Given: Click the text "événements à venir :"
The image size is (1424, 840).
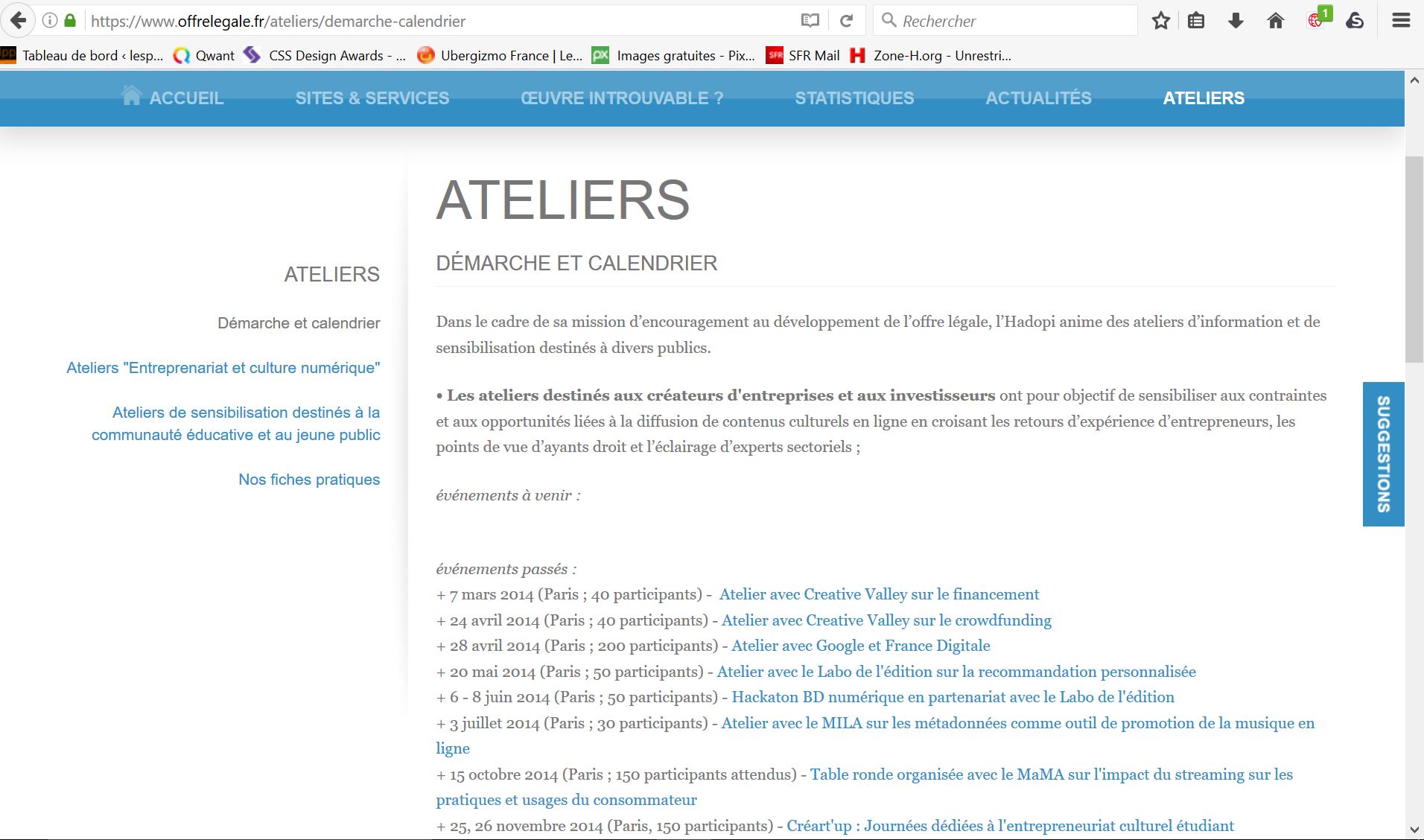Looking at the screenshot, I should [x=508, y=495].
